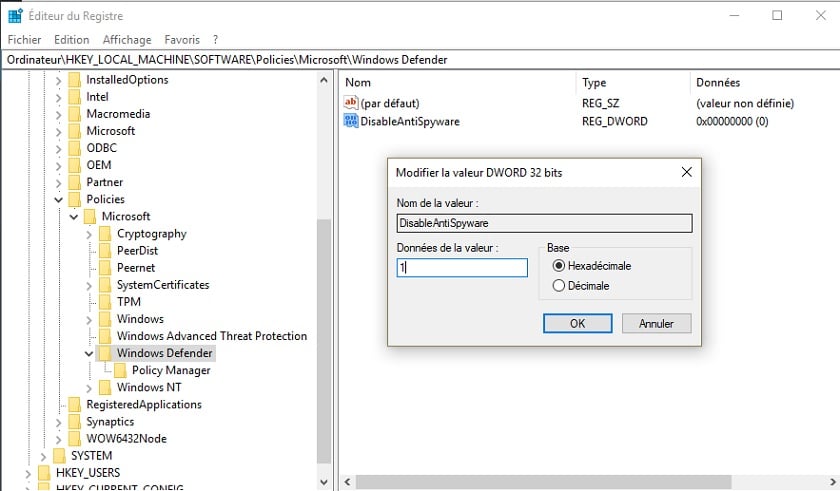Select the Windows key under Microsoft
Screen dimensions: 840x491
(140, 319)
